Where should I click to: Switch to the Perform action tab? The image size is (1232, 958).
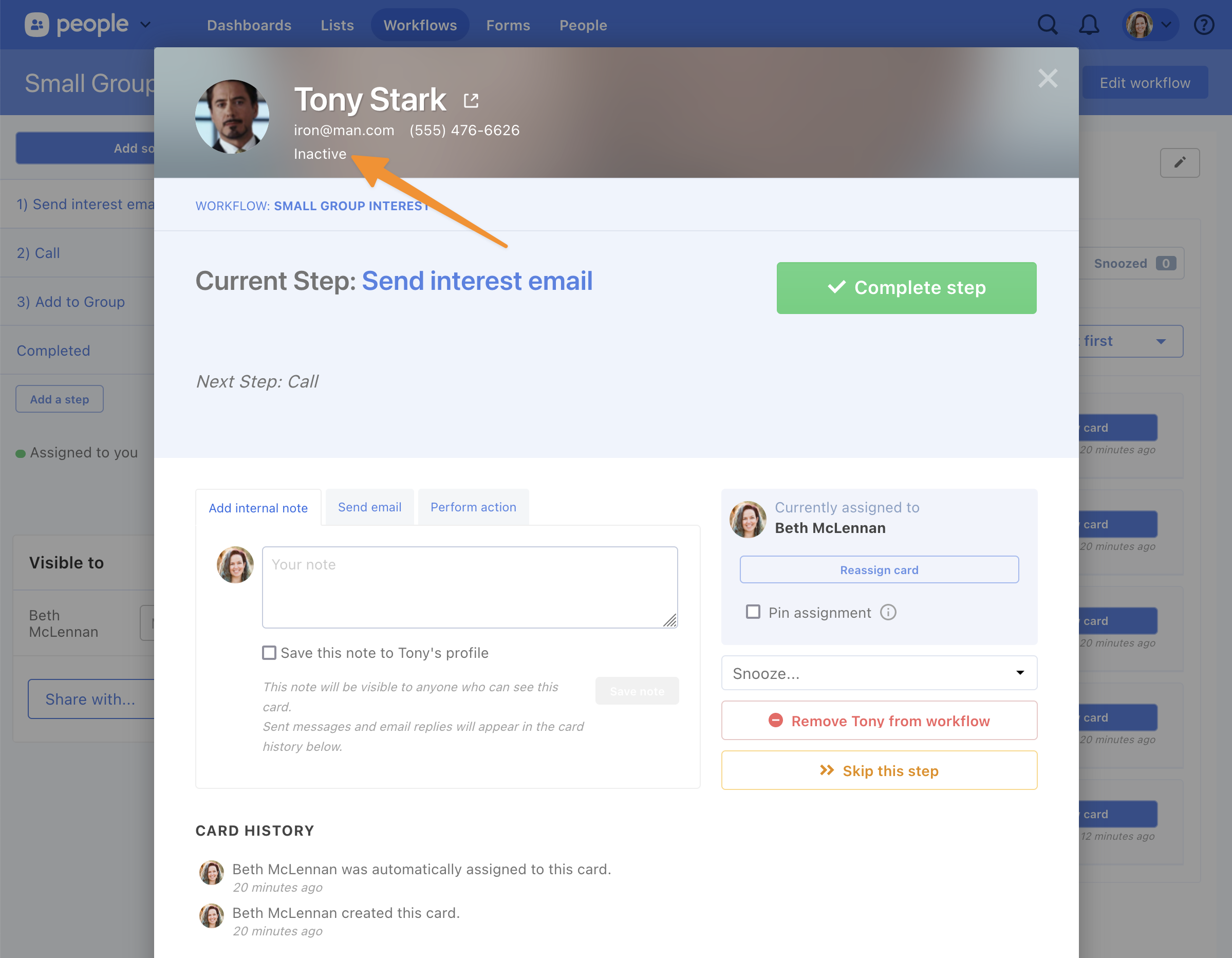click(x=473, y=507)
